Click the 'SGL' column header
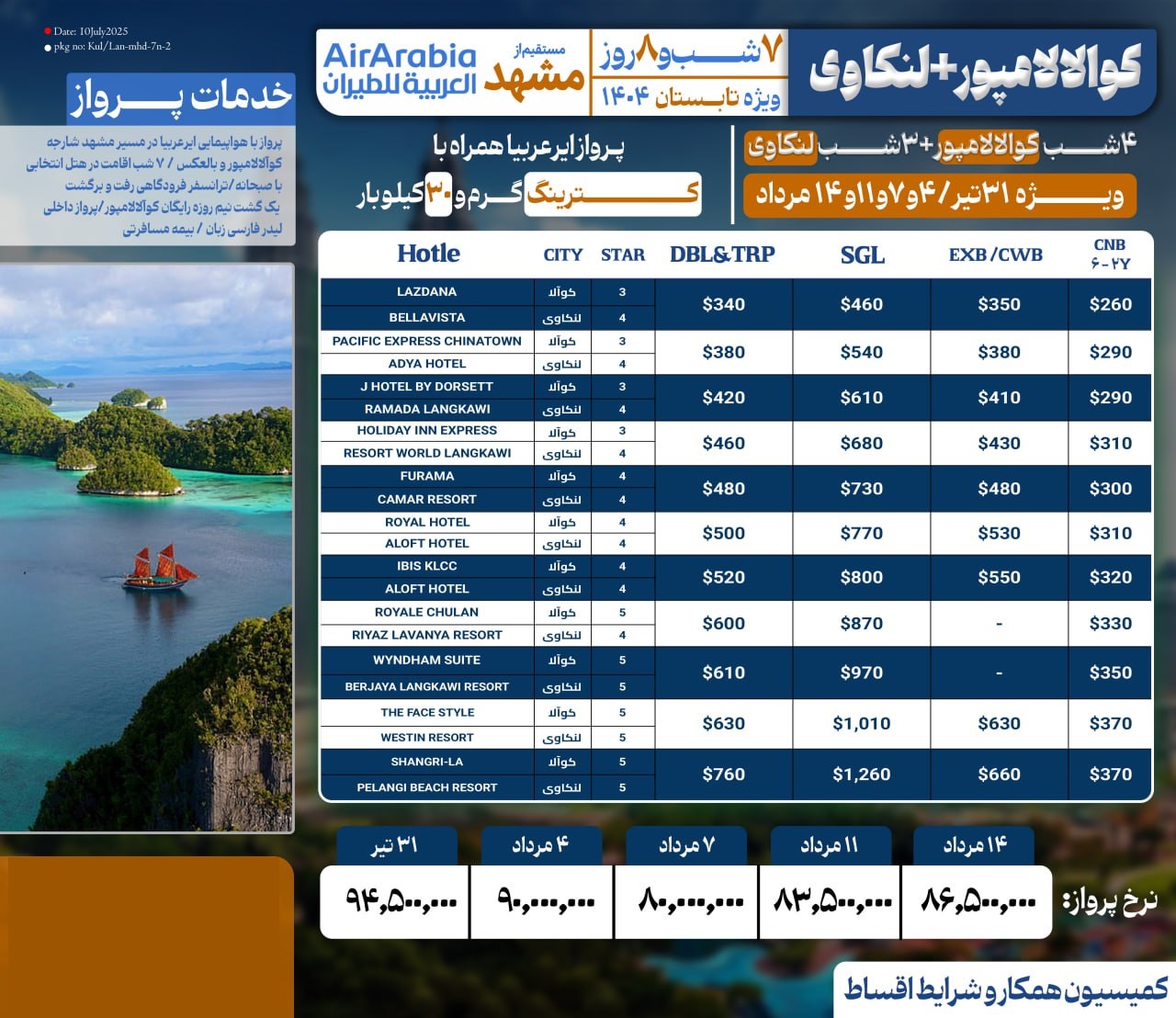The height and width of the screenshot is (1018, 1176). click(862, 254)
